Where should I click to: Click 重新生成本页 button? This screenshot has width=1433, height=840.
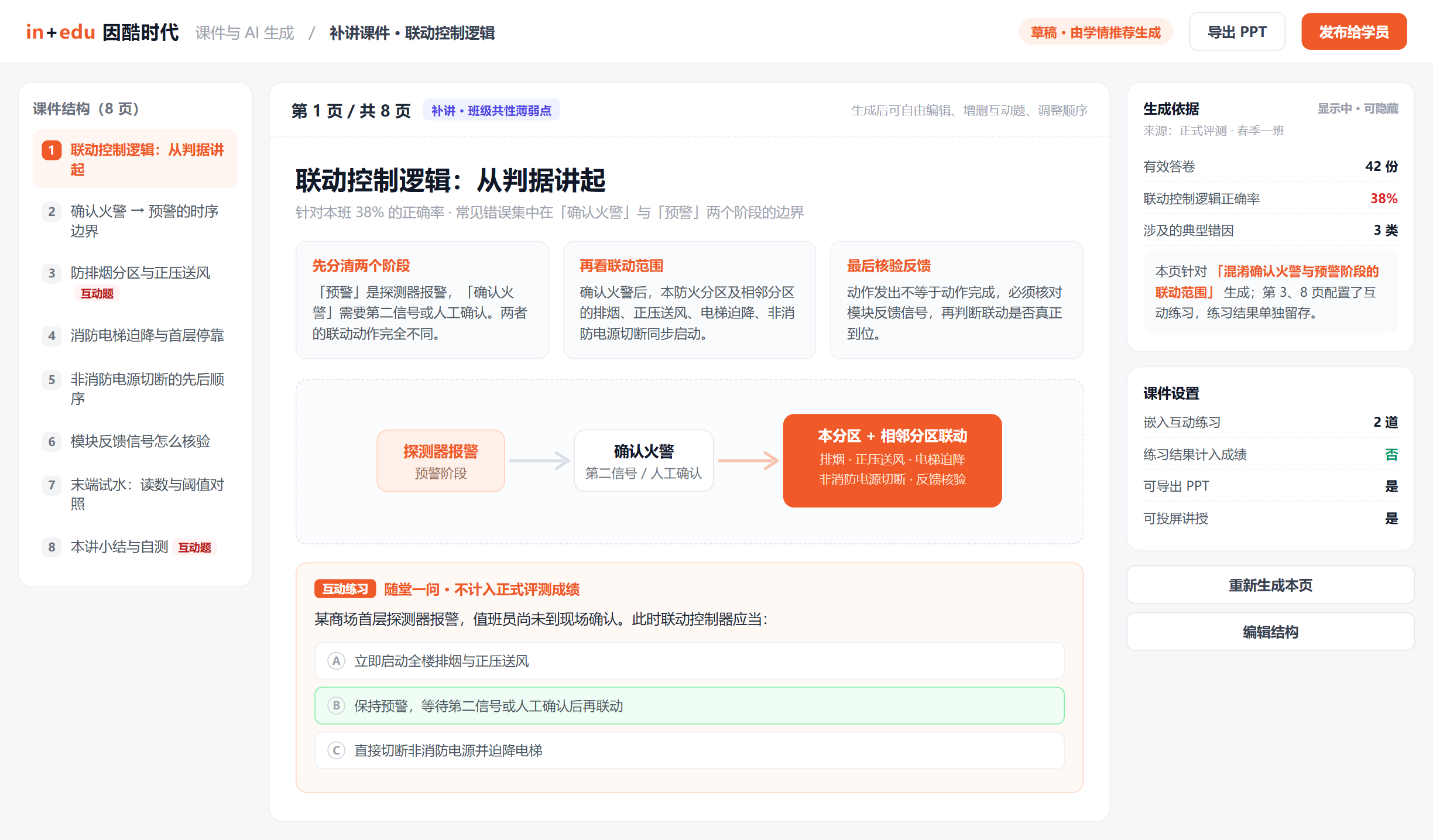[x=1270, y=585]
